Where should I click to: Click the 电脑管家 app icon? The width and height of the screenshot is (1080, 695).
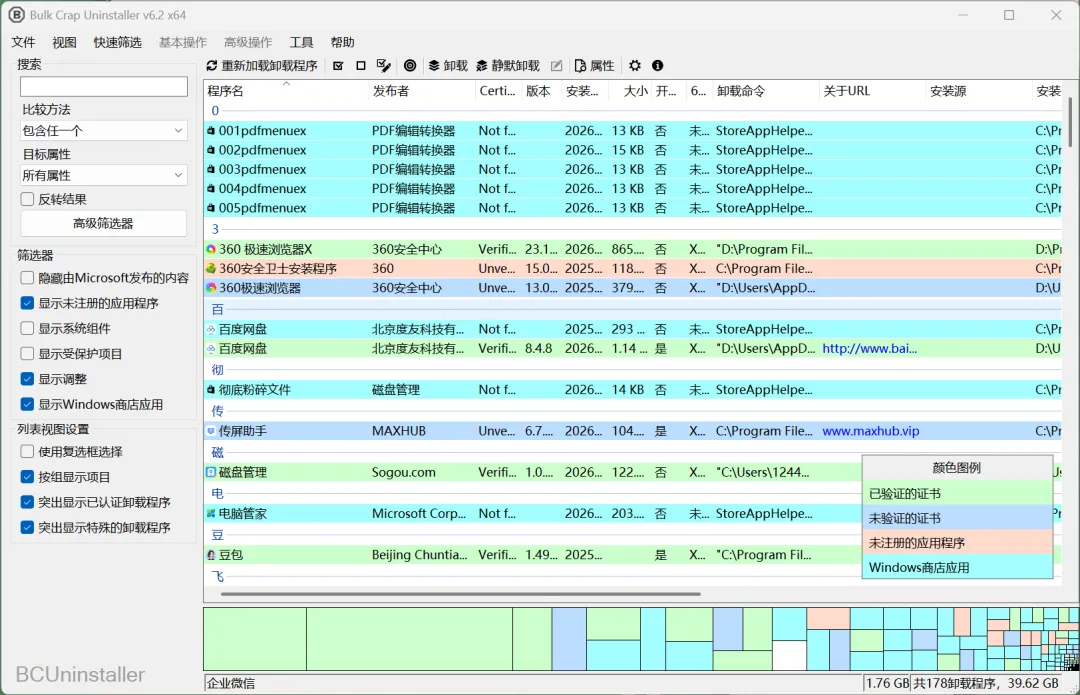pyautogui.click(x=211, y=514)
